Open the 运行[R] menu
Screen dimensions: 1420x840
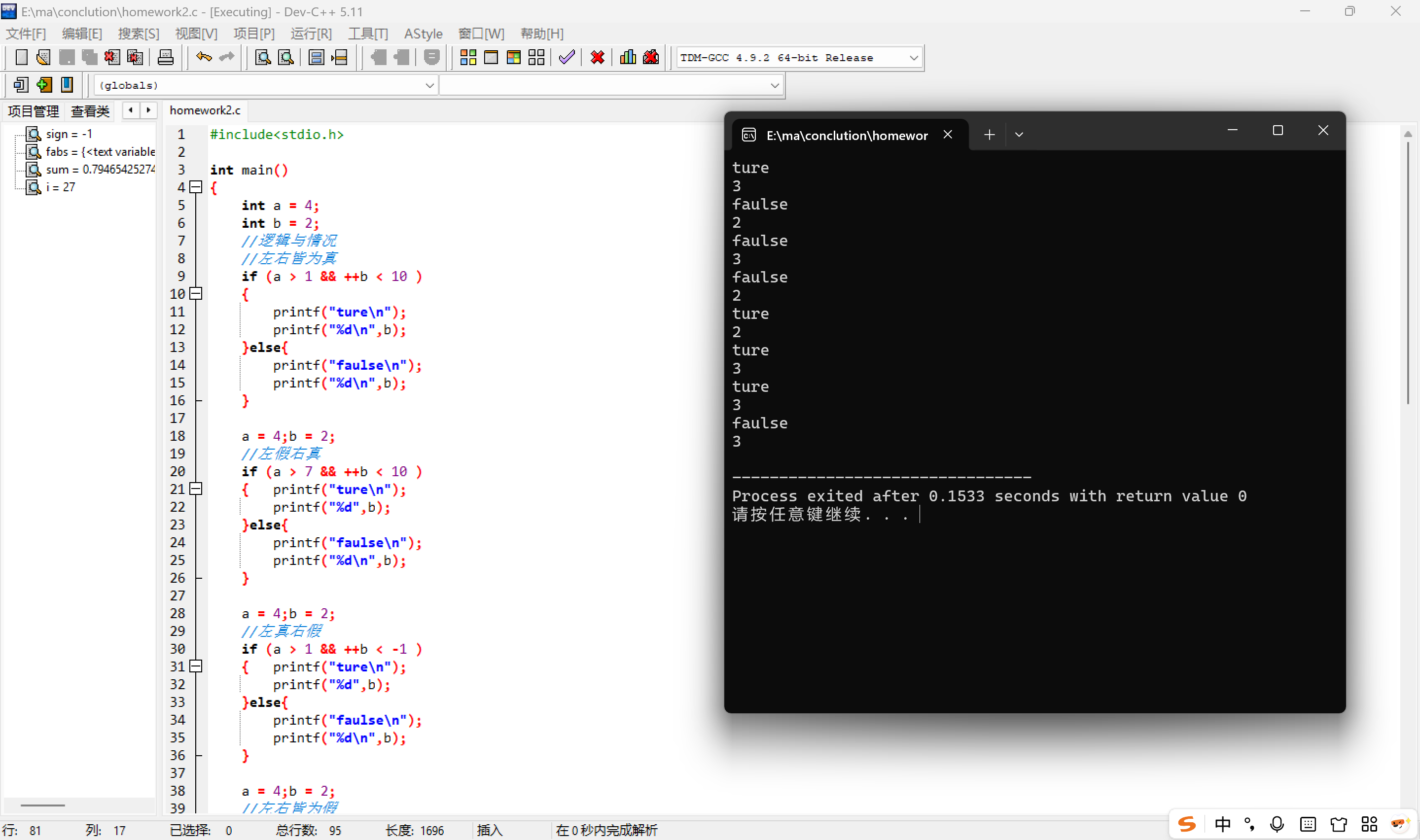311,34
